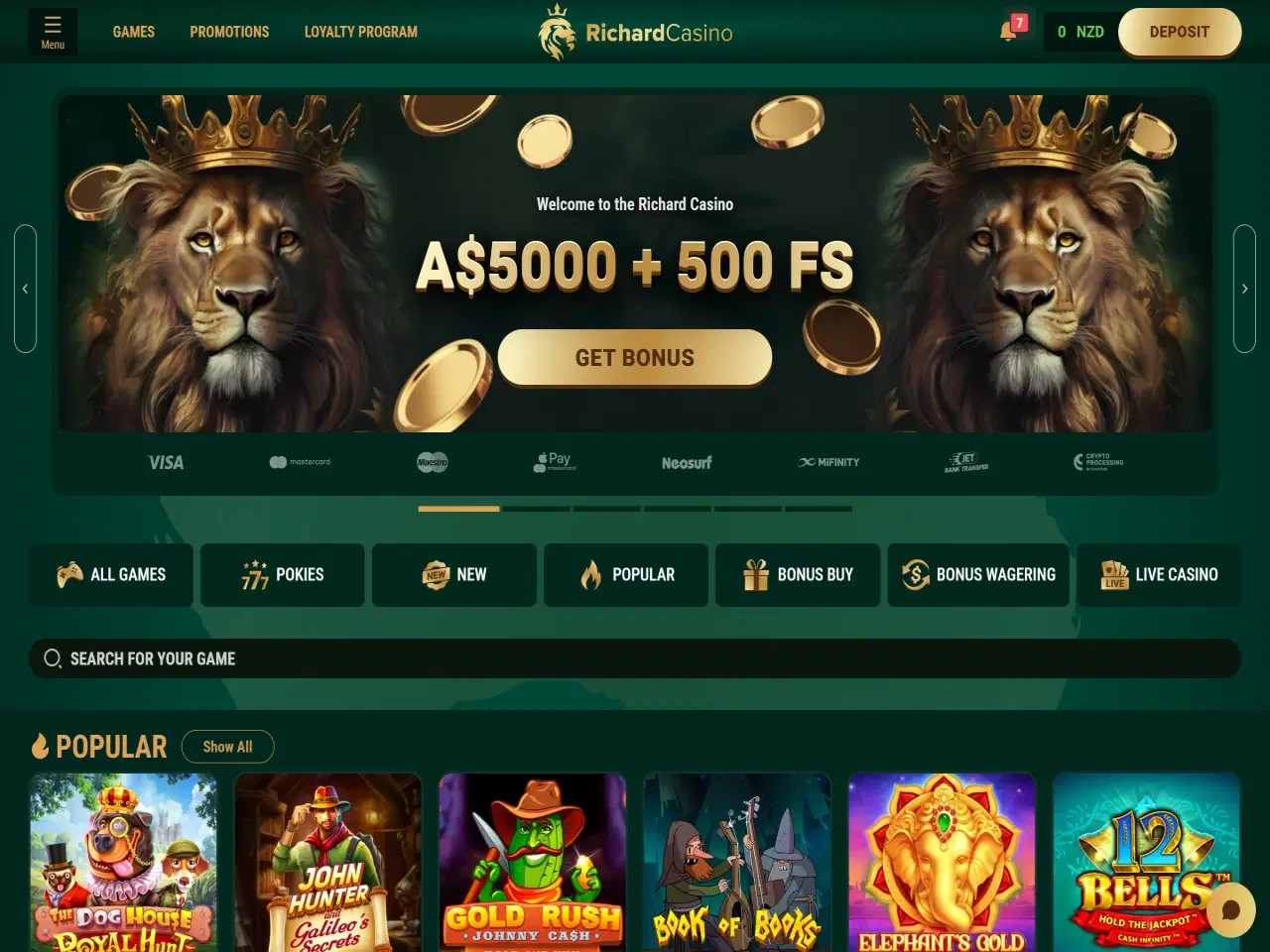Click the Maestro payment icon

pyautogui.click(x=433, y=462)
